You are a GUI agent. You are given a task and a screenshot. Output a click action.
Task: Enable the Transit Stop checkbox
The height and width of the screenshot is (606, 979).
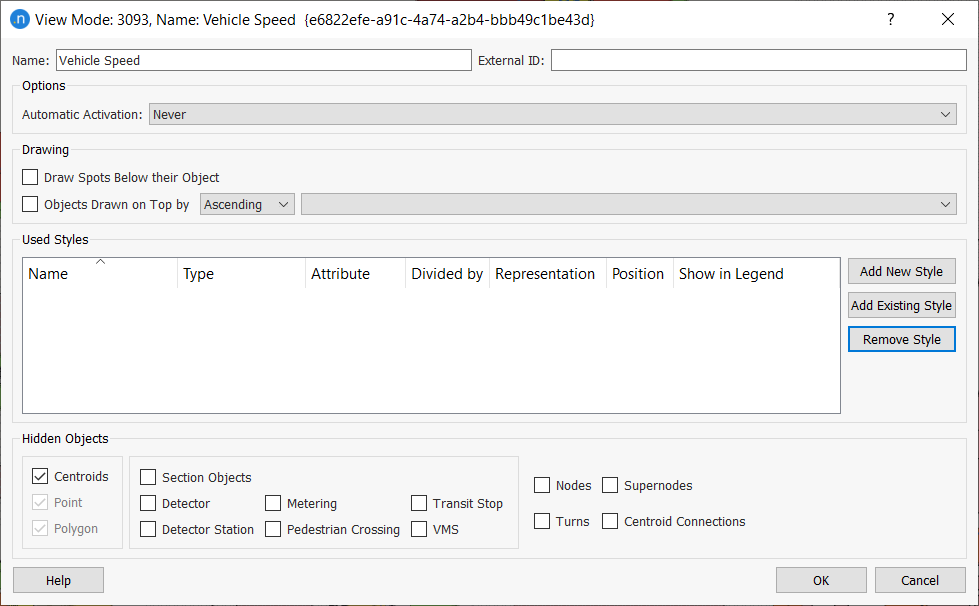(419, 504)
